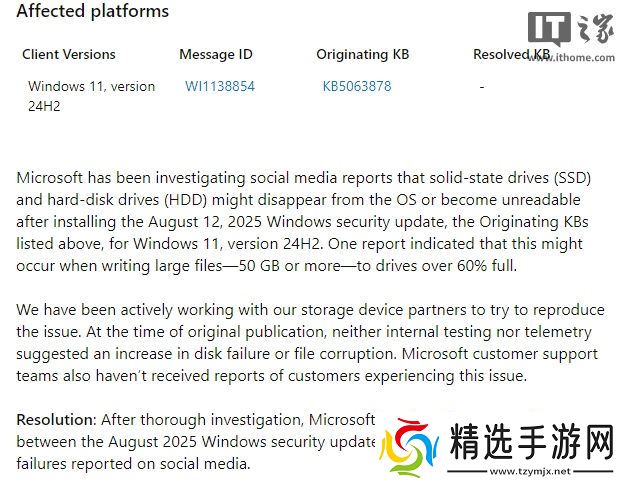Open the KB5063878 originating KB link
625x484 pixels.
point(357,86)
